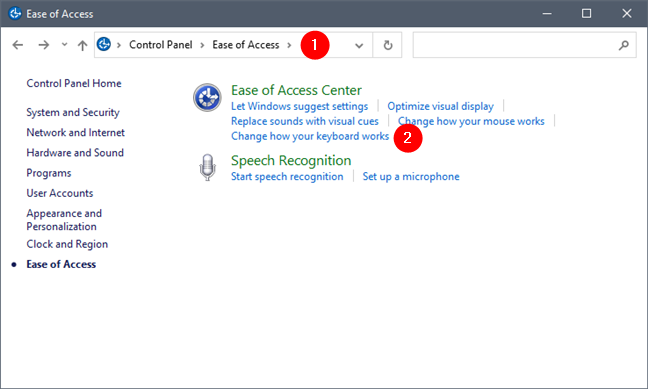Viewport: 648px width, 389px height.
Task: Go back using the back arrow
Action: tap(18, 45)
